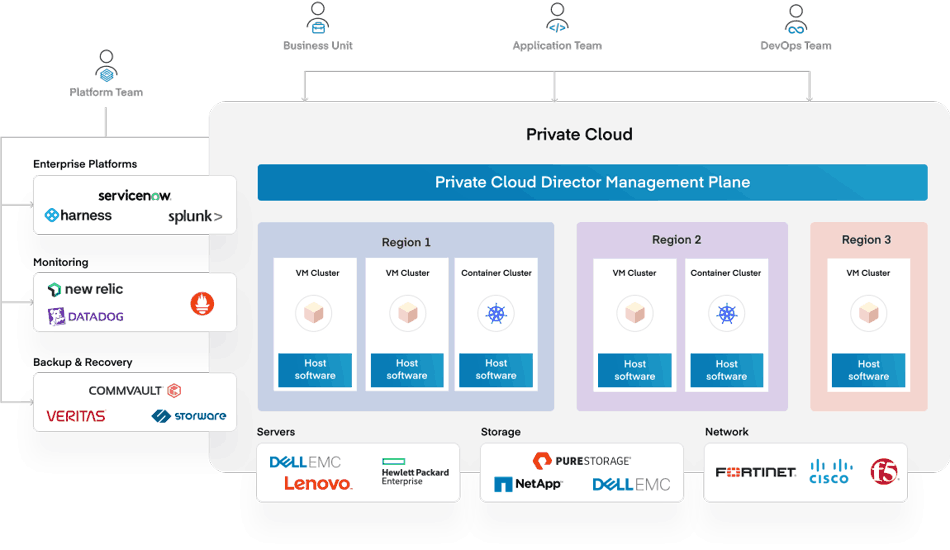The image size is (950, 550).
Task: Click the Veritas logo
Action: pyautogui.click(x=76, y=416)
